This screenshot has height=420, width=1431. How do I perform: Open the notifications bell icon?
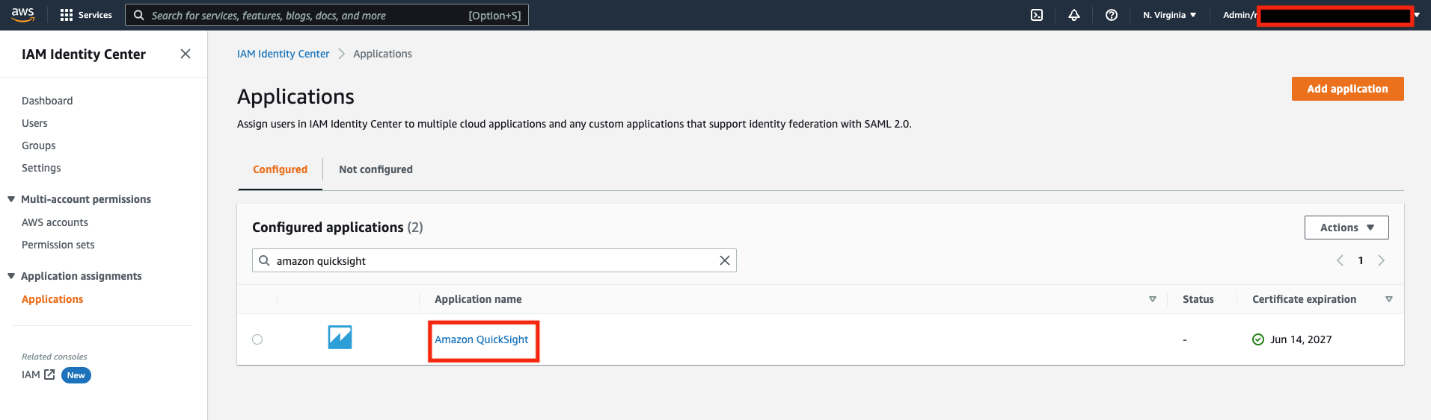(x=1074, y=15)
